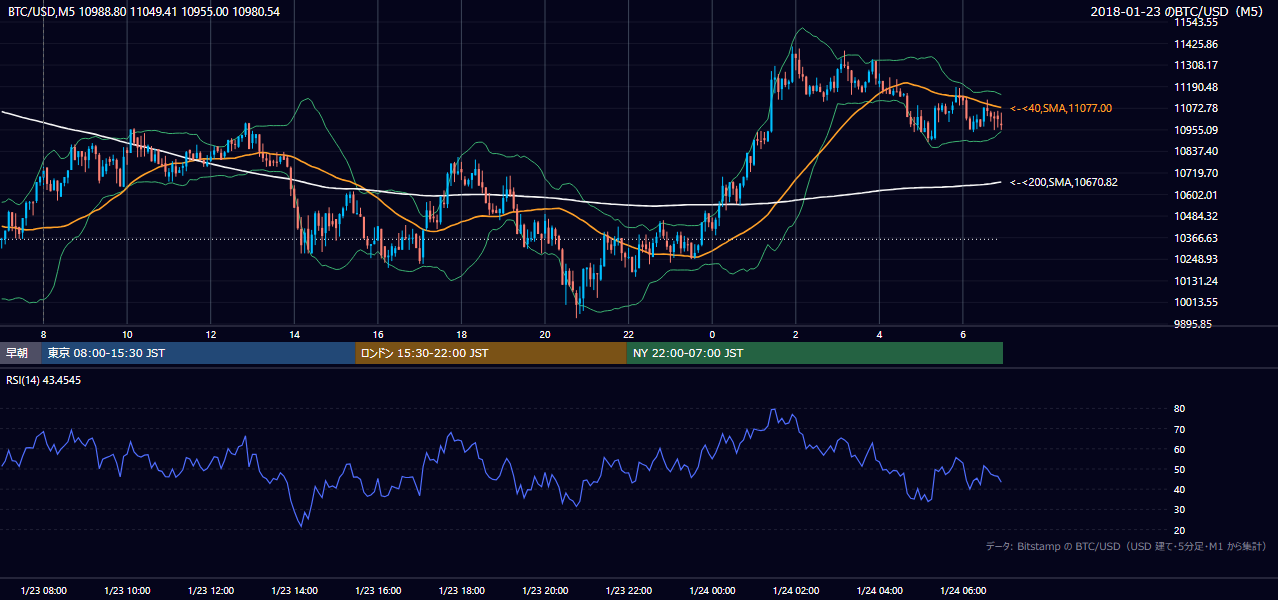Click price axis value 9895.85
Viewport: 1278px width, 600px height.
click(1194, 324)
